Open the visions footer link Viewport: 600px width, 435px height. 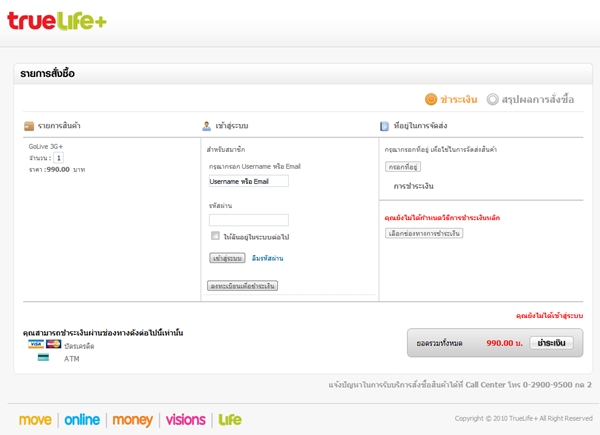186,420
